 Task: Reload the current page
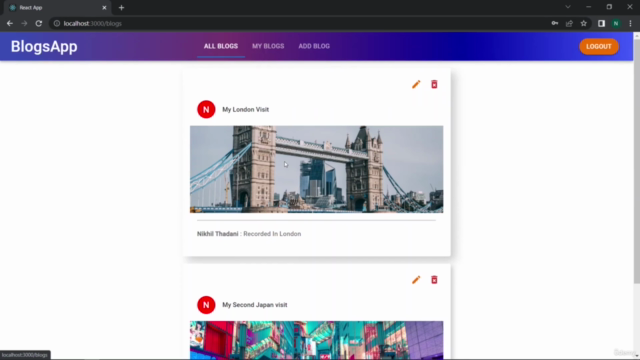pos(39,24)
